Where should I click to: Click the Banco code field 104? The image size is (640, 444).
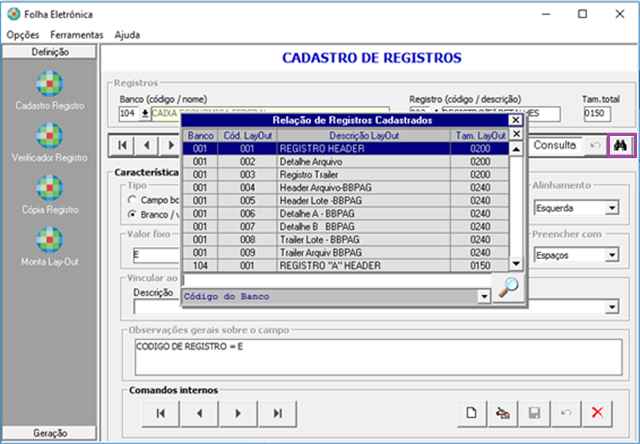(129, 113)
